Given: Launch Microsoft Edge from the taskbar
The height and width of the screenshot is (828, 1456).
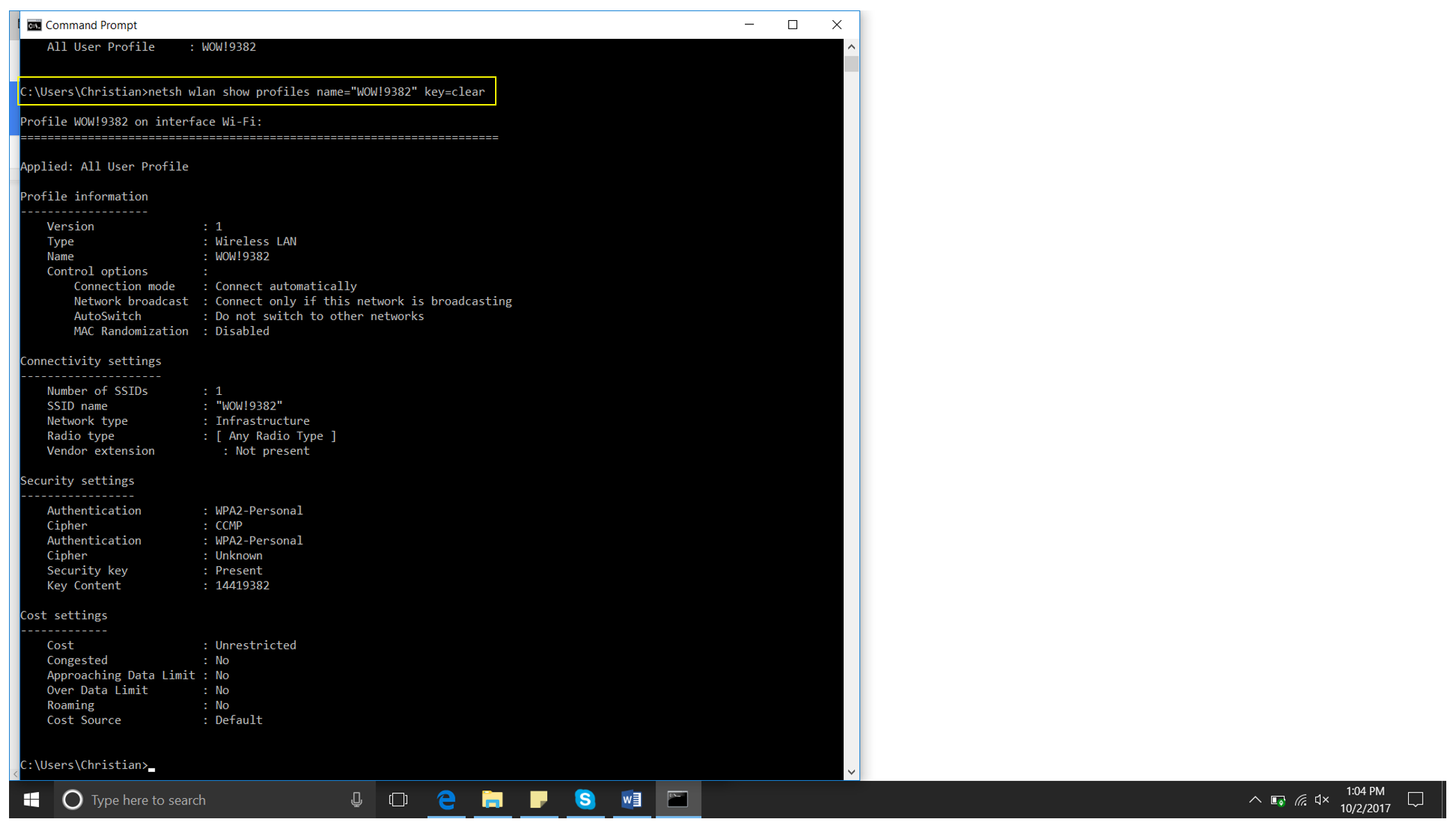Looking at the screenshot, I should [447, 800].
